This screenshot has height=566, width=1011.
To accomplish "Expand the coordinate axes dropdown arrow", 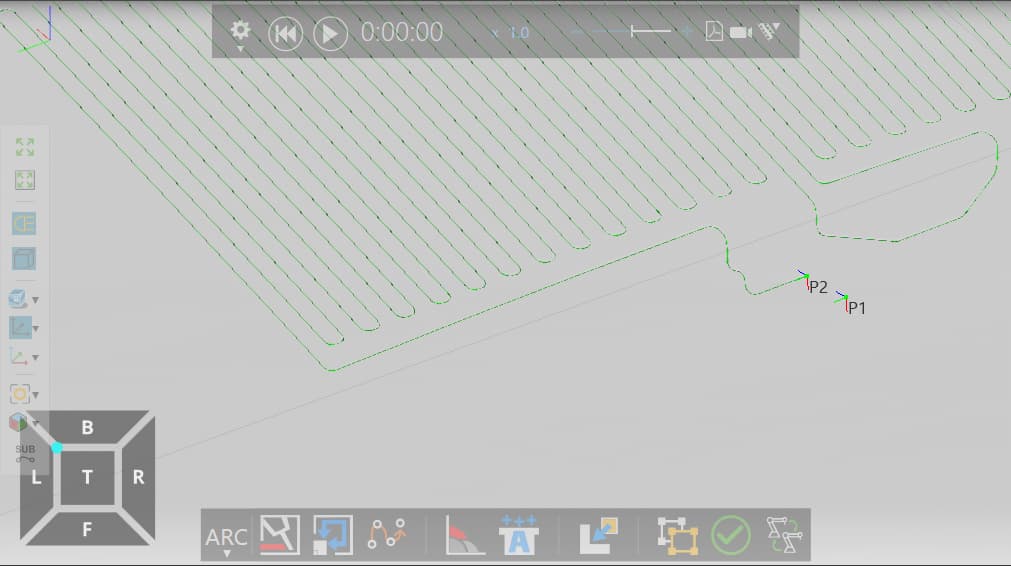I will click(x=36, y=358).
